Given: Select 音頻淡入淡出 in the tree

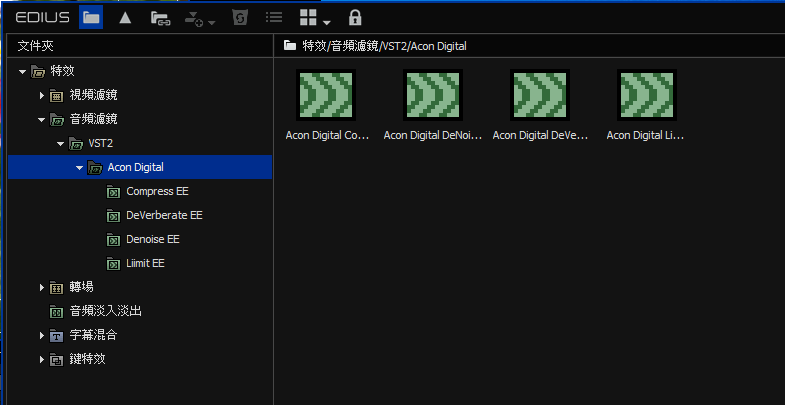Looking at the screenshot, I should [106, 311].
